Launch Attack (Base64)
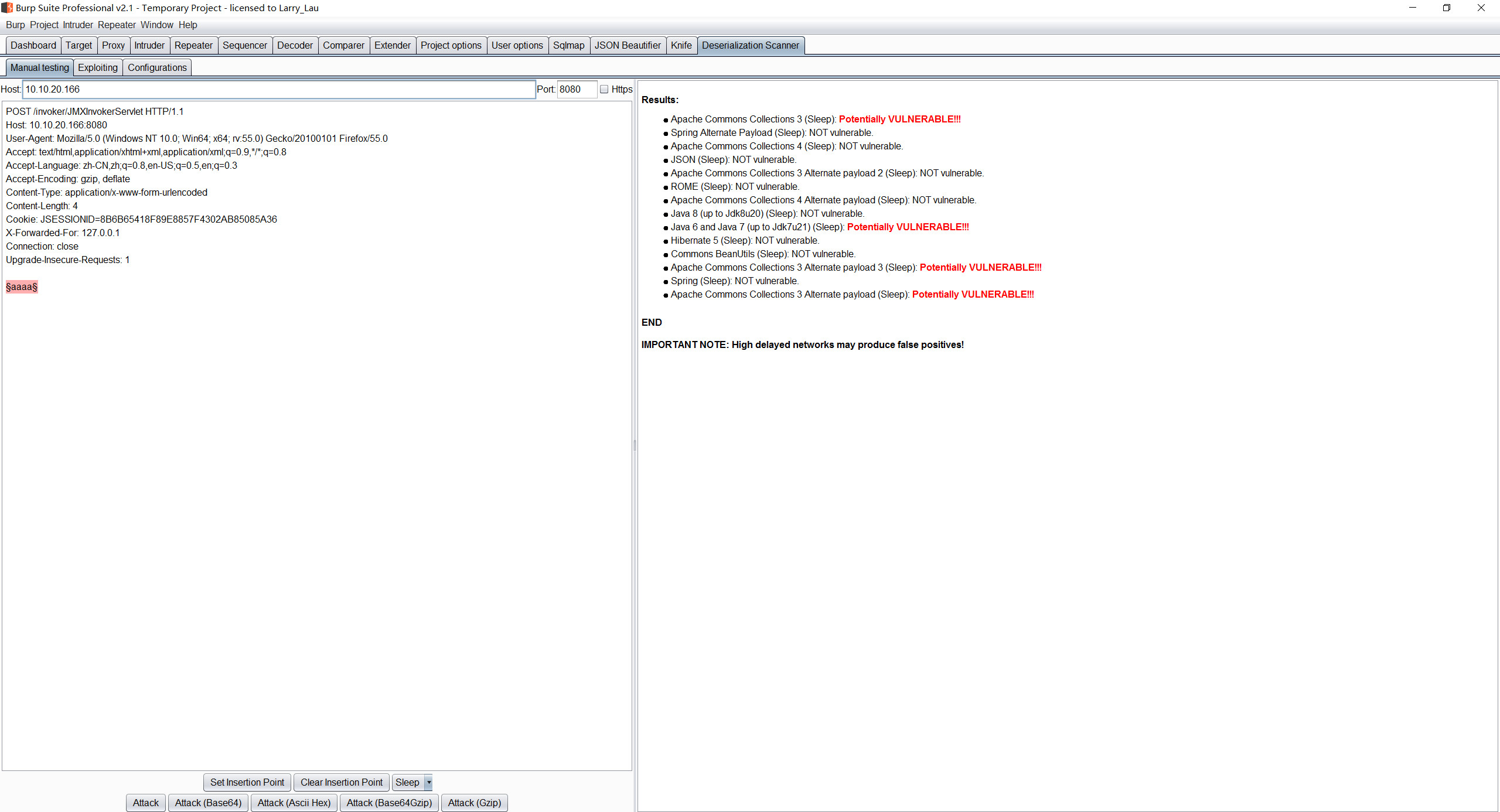Viewport: 1500px width, 812px height. 209,803
